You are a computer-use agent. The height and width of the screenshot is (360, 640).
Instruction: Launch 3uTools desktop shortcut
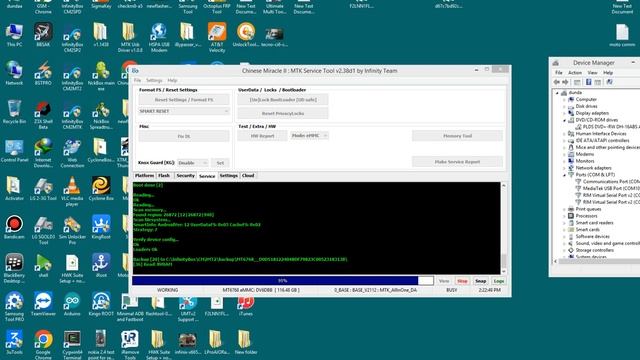14,342
